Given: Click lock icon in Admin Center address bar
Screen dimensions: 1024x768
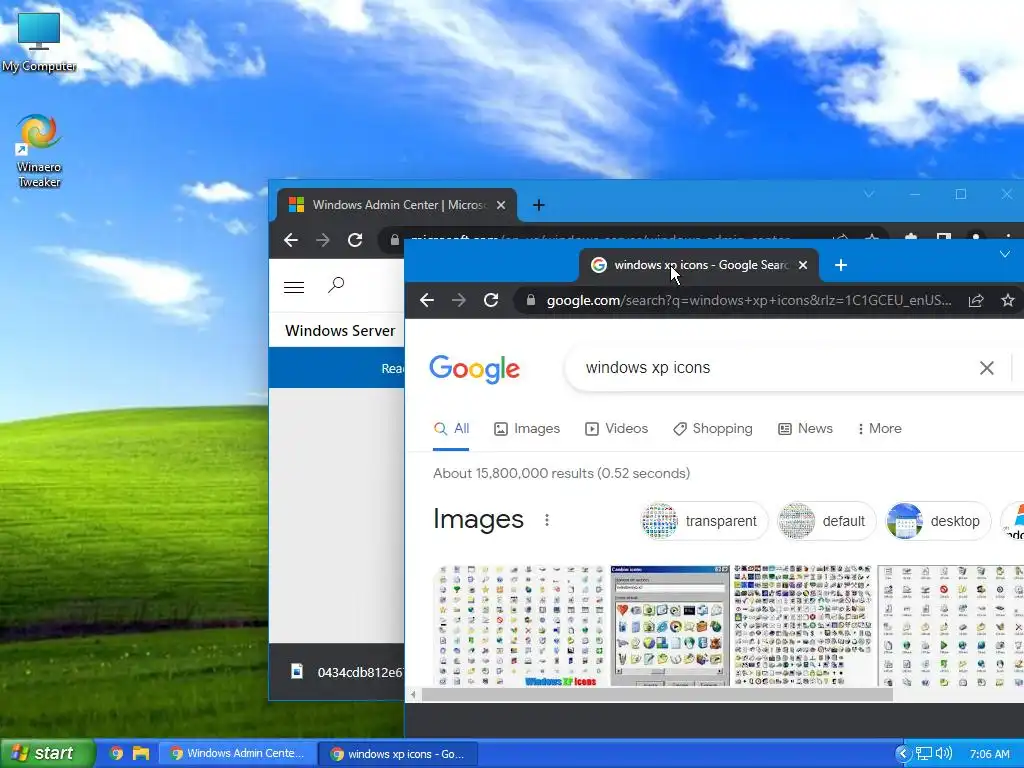Looking at the screenshot, I should click(x=394, y=240).
